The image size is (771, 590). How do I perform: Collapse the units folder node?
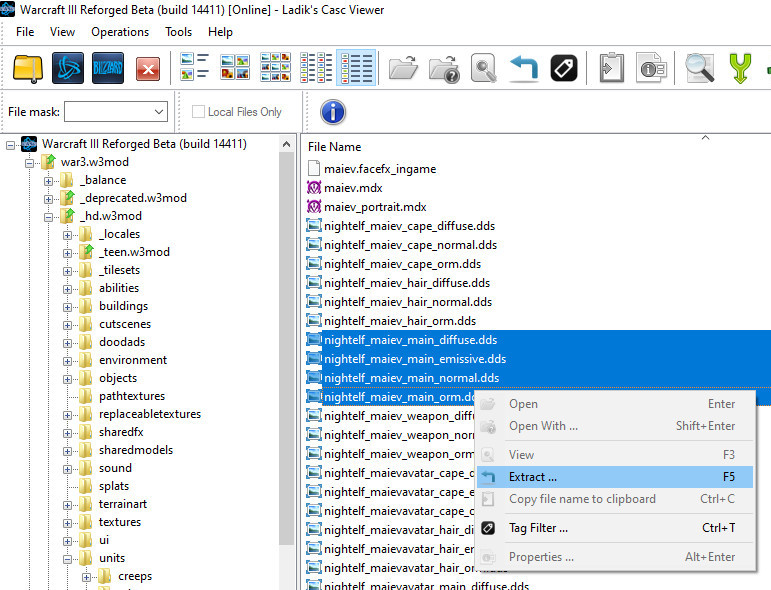[x=67, y=559]
